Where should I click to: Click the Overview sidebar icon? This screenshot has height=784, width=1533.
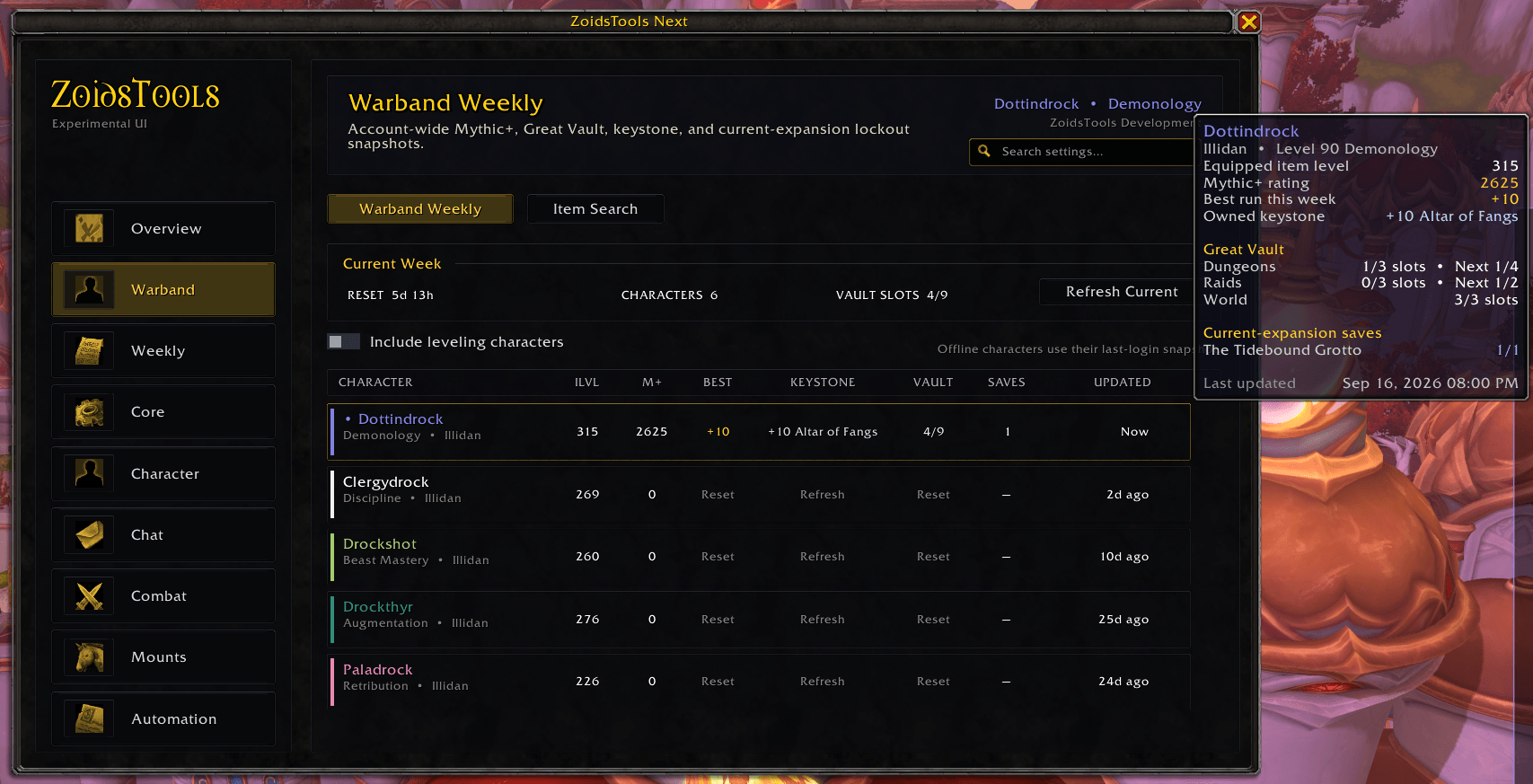[x=89, y=228]
